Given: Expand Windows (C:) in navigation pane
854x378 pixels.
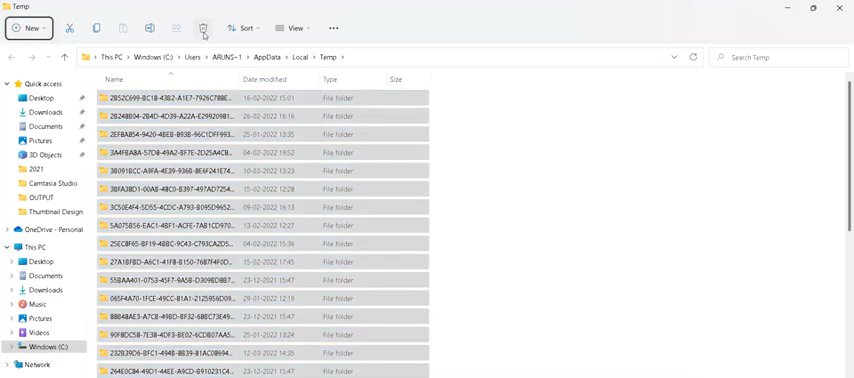Looking at the screenshot, I should point(12,347).
